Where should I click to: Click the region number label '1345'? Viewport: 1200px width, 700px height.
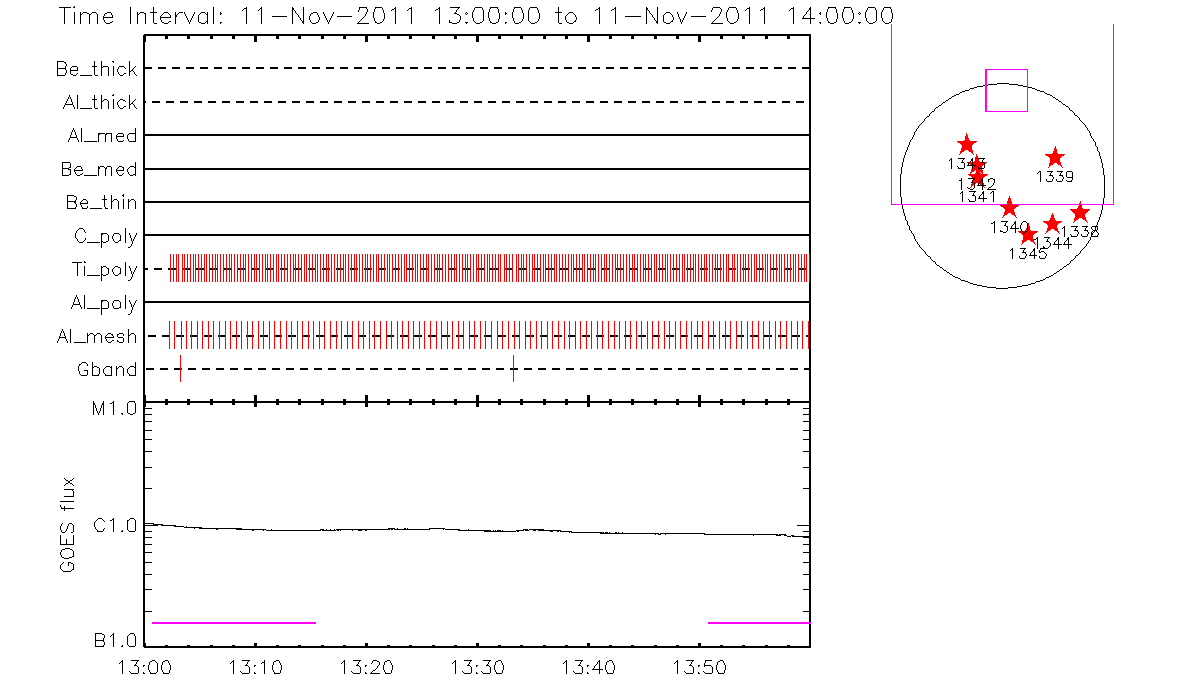click(x=1028, y=254)
